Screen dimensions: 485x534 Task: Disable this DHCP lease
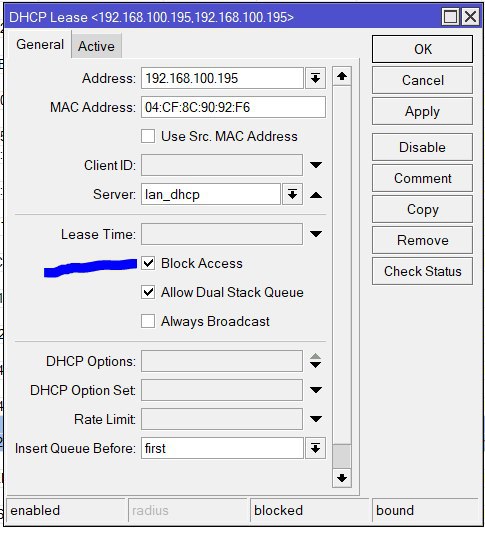422,147
